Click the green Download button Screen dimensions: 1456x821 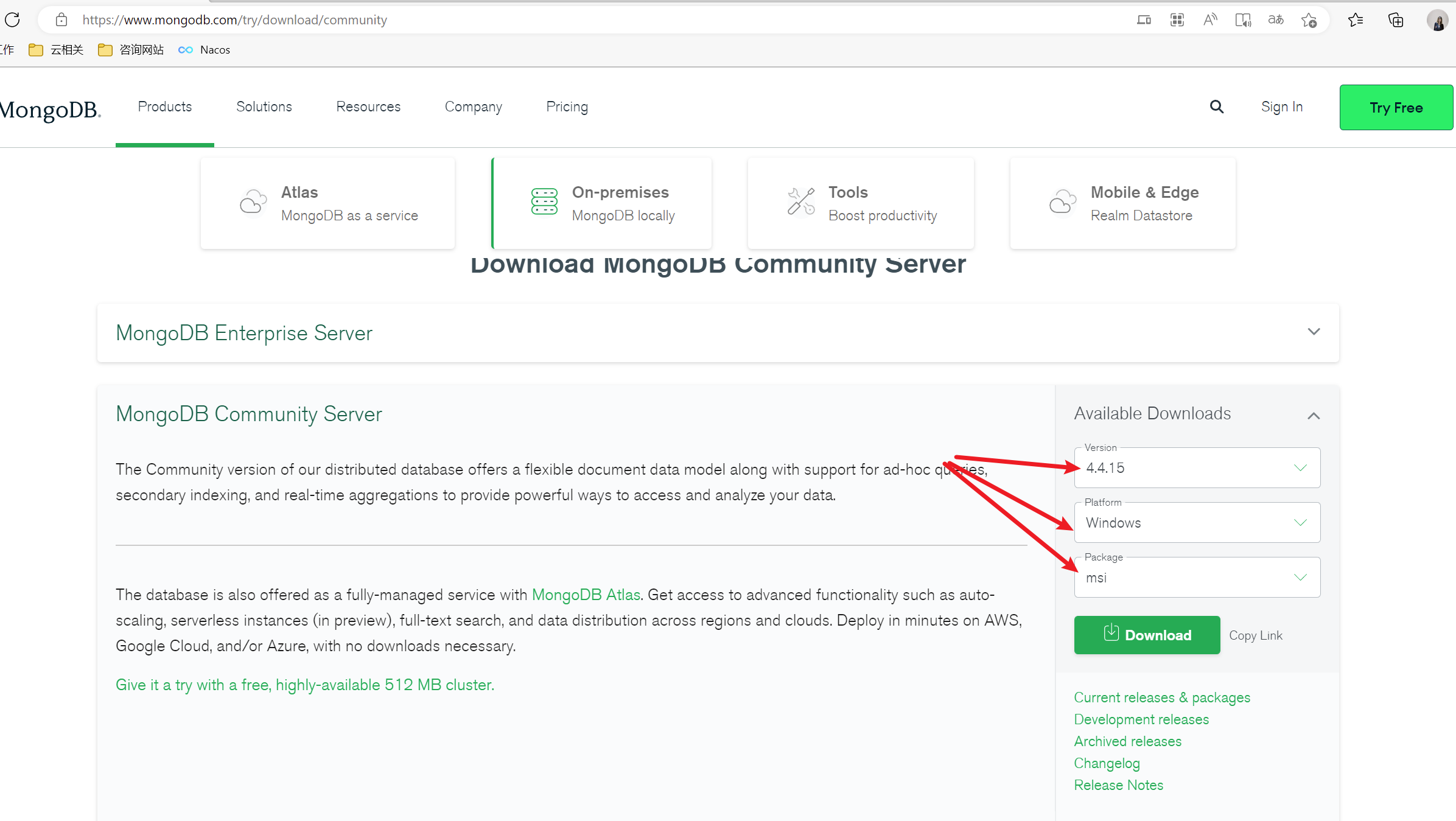(x=1147, y=635)
